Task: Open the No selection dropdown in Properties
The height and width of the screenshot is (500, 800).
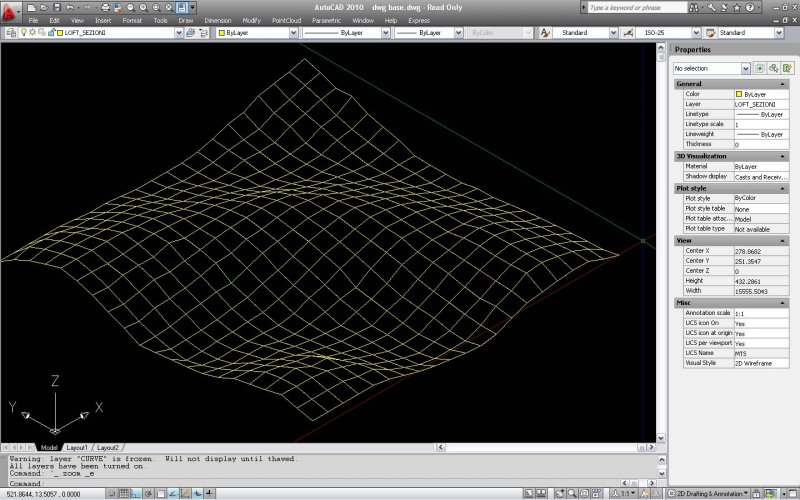Action: pos(745,68)
